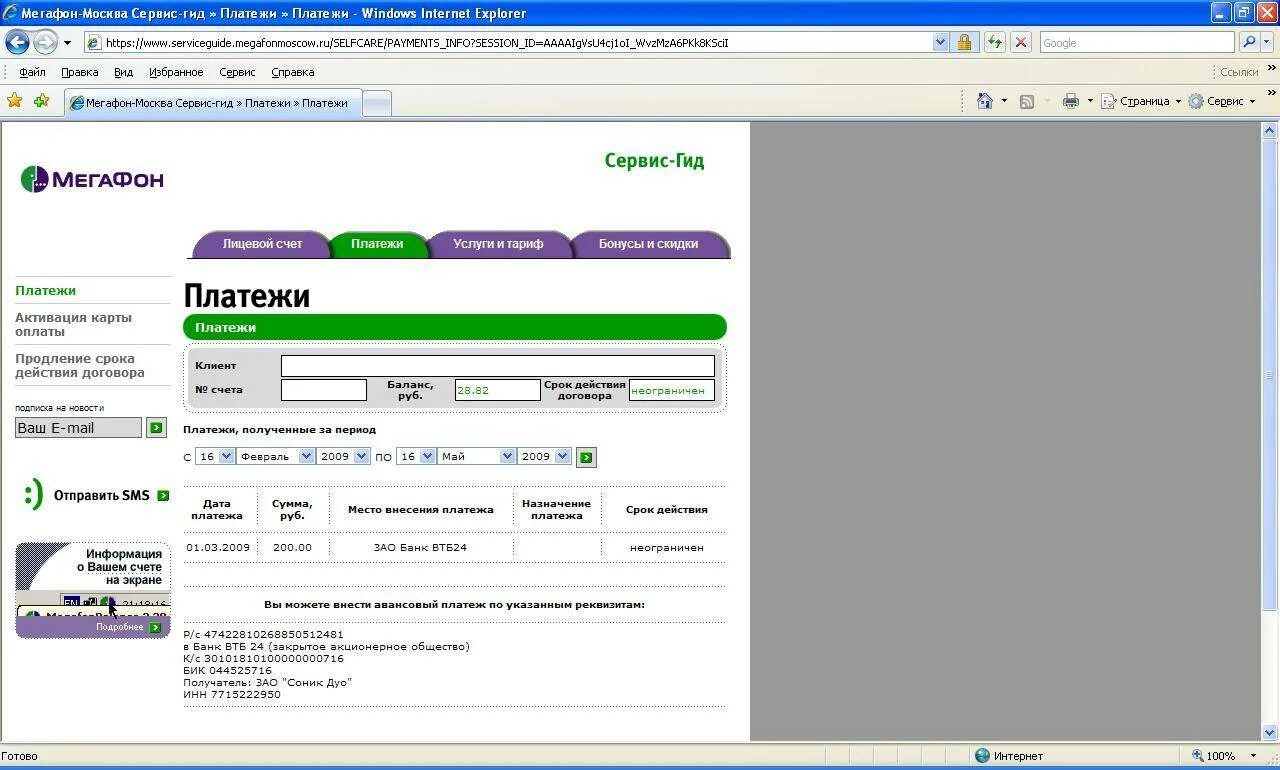Open the end day dropdown after ПО

[416, 456]
